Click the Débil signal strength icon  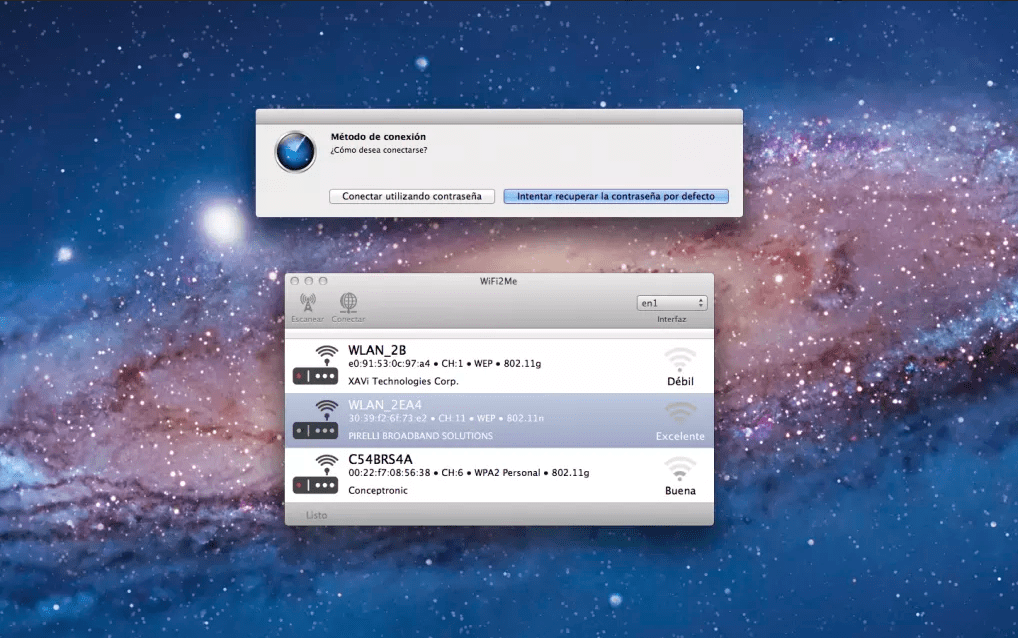click(x=680, y=359)
